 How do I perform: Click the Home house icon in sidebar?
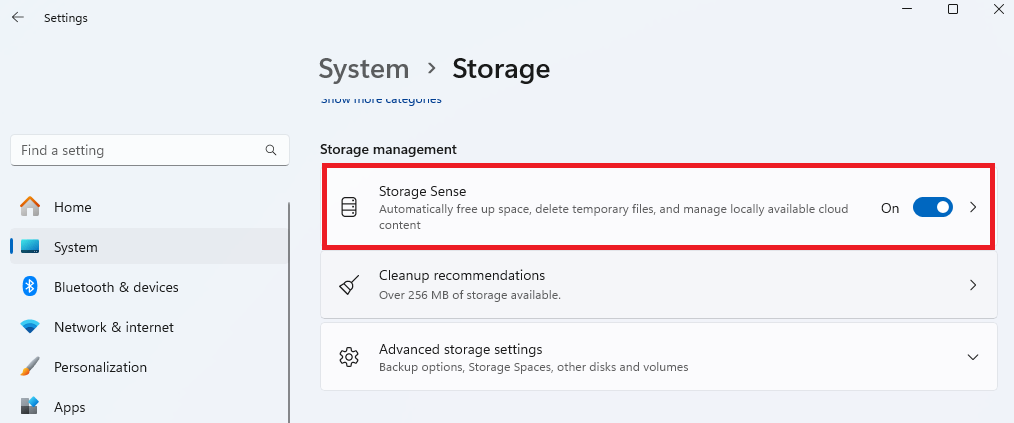30,207
